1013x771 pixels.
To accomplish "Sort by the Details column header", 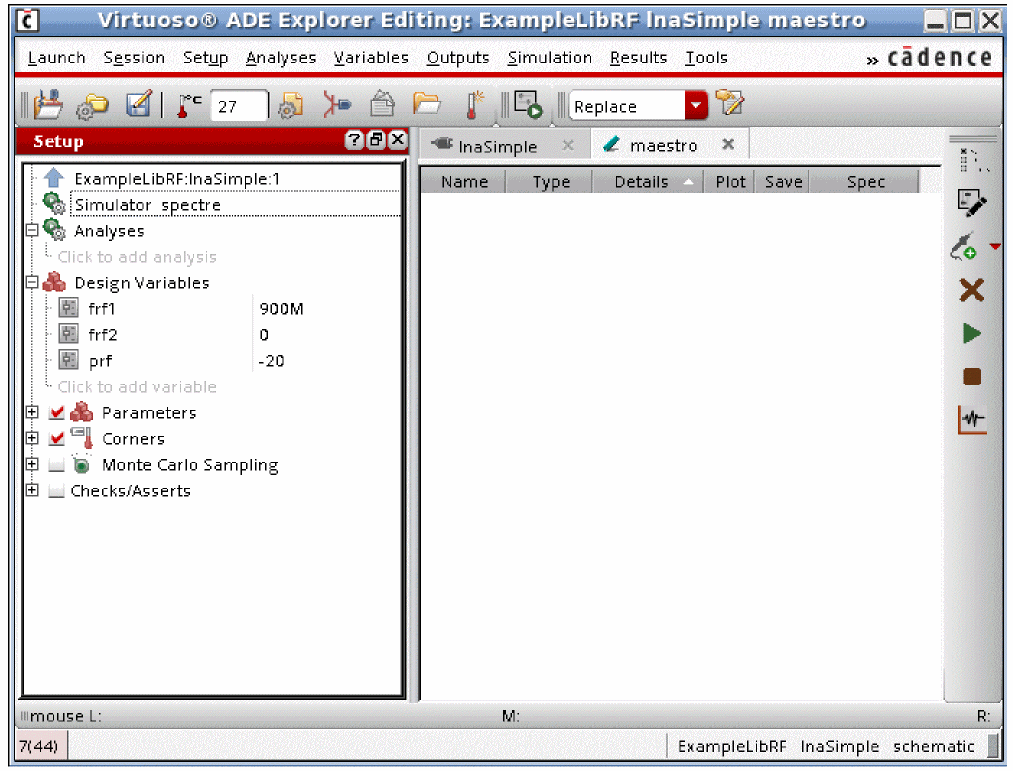I will click(x=646, y=182).
